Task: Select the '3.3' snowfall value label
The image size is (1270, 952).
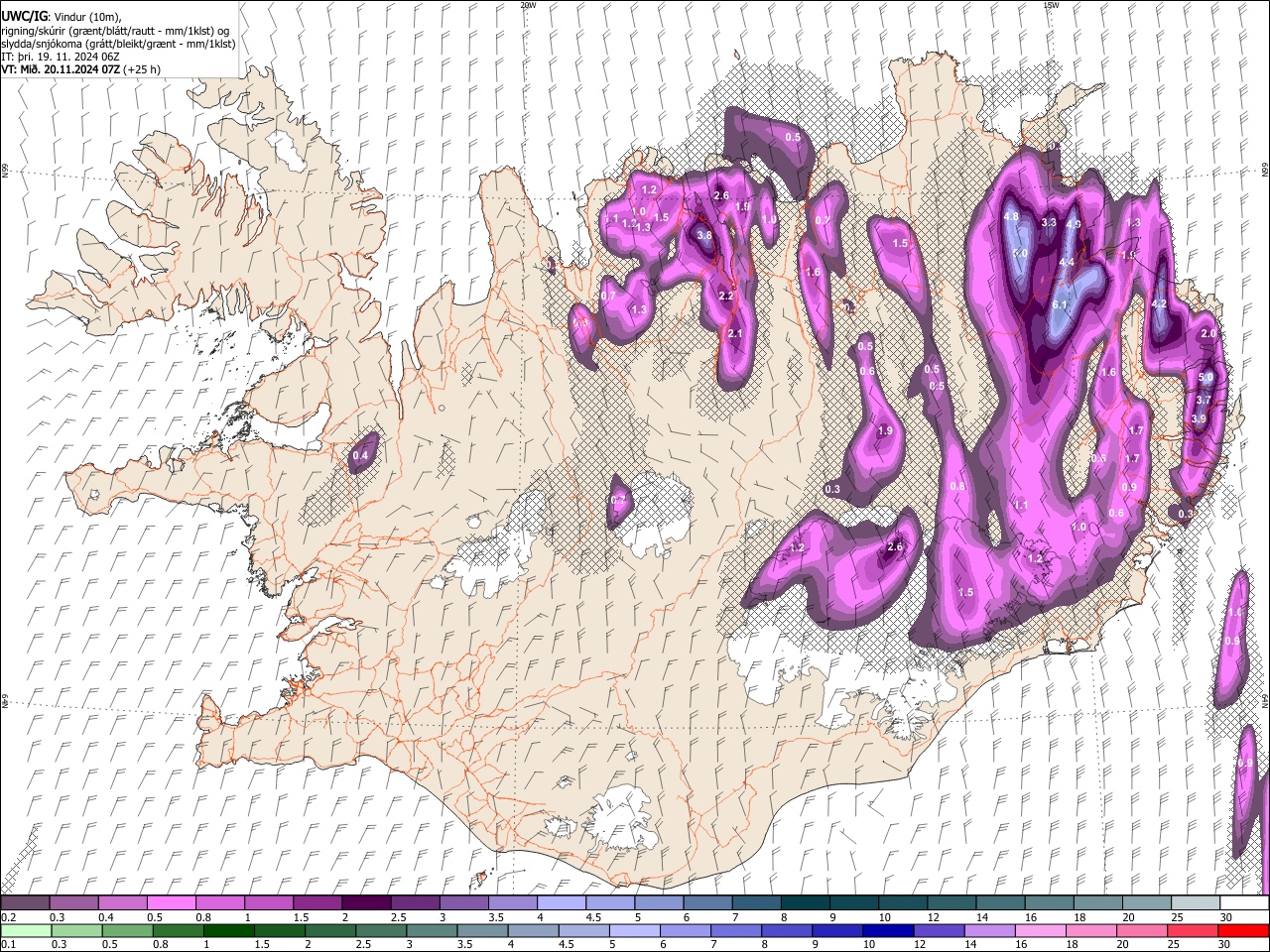Action: 1049,223
